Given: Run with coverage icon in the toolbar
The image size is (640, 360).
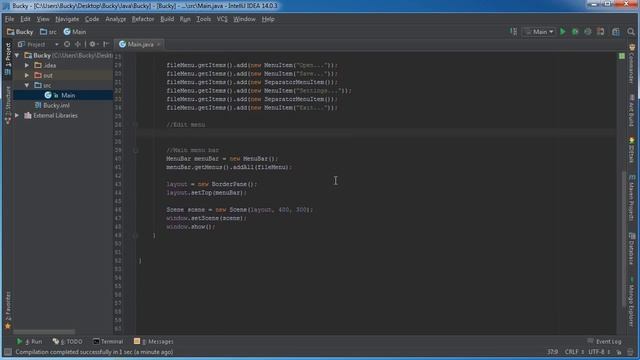Looking at the screenshot, I should 588,31.
